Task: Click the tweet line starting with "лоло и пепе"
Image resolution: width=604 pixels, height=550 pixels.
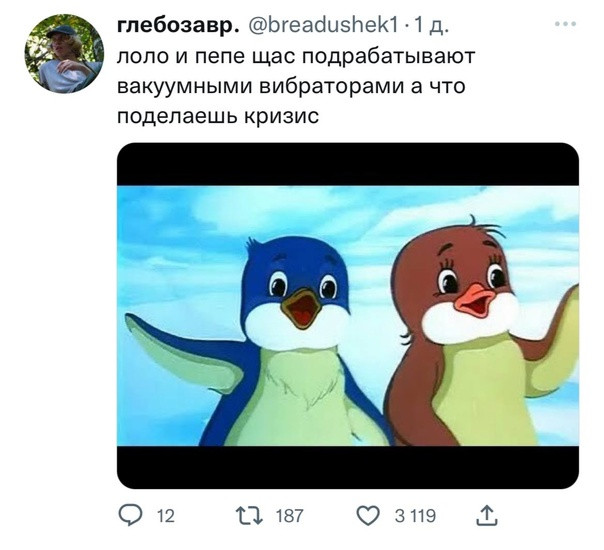Action: (x=296, y=57)
